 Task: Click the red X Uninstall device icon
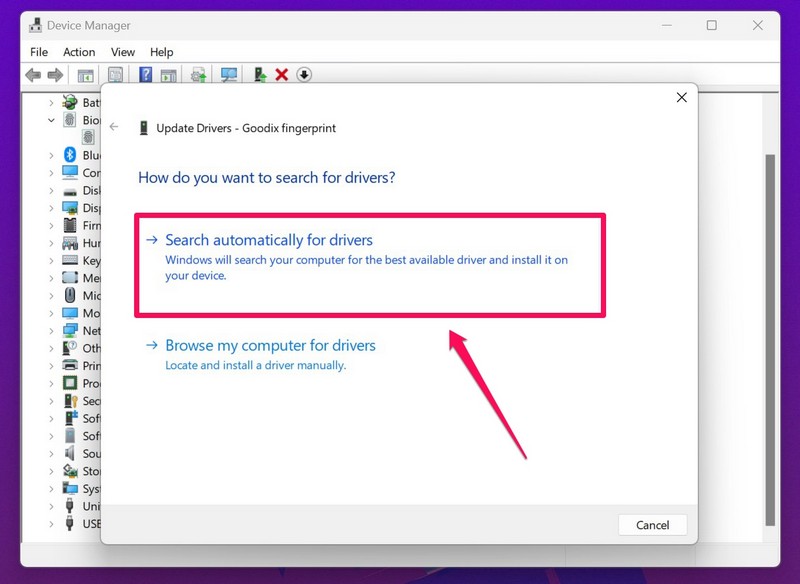click(x=282, y=75)
